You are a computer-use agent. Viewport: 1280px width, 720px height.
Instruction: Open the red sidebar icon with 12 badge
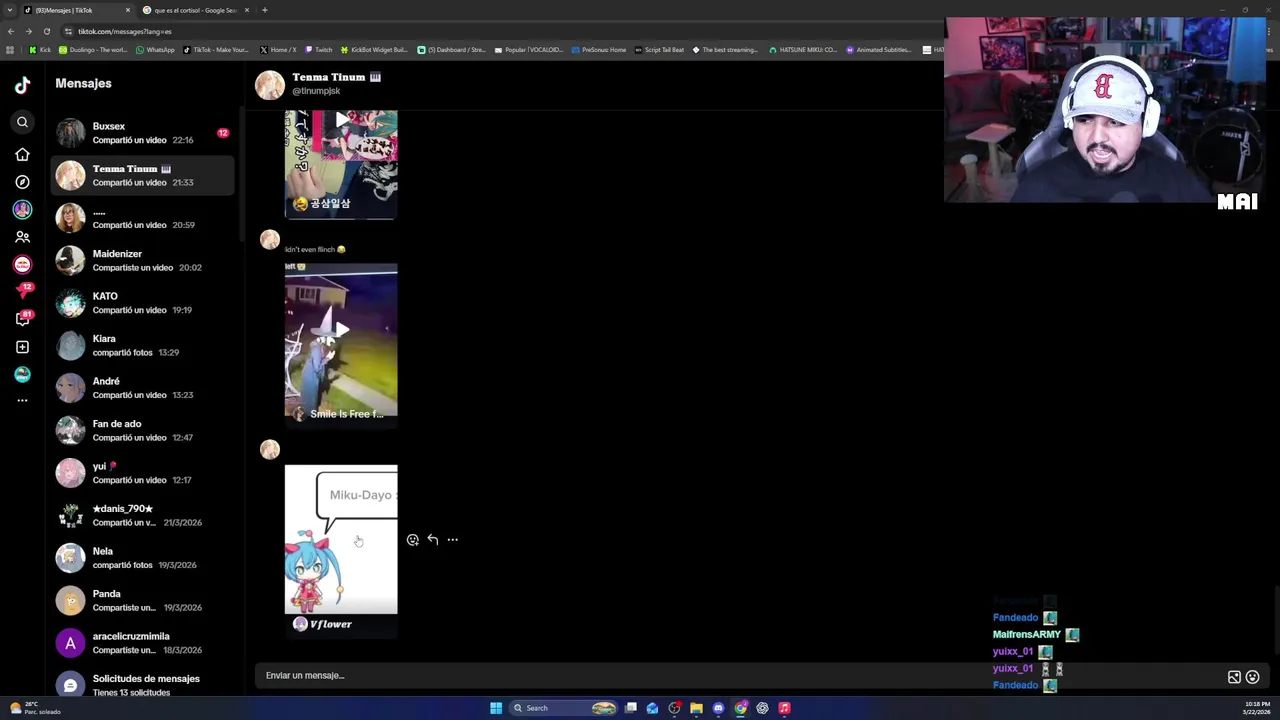[x=22, y=291]
